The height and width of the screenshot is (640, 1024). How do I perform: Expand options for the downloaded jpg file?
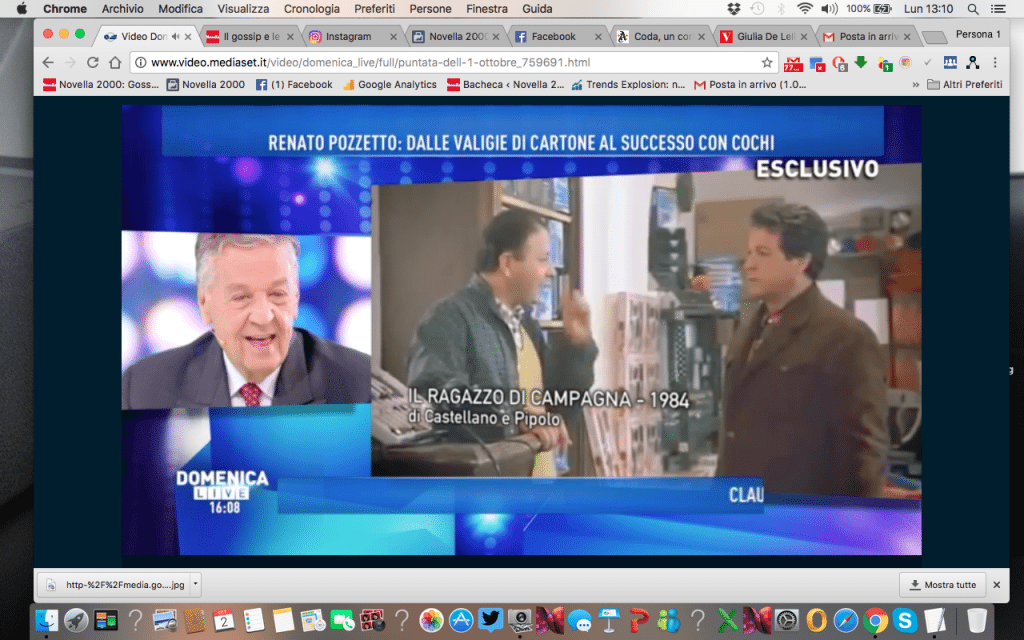coord(195,584)
